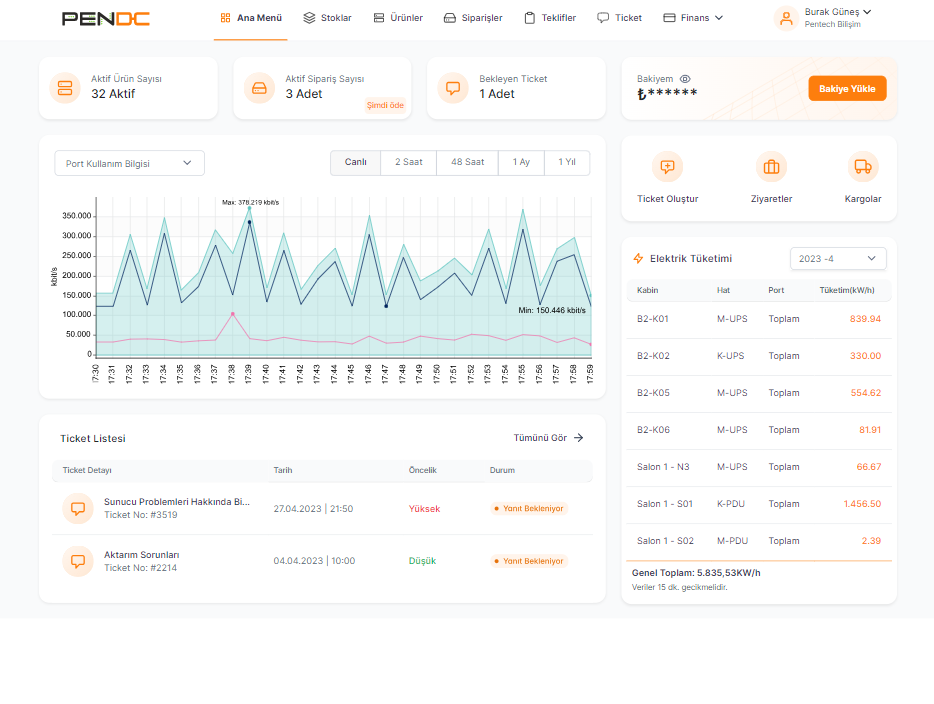
Task: Select the Canlı time range
Action: (x=355, y=162)
